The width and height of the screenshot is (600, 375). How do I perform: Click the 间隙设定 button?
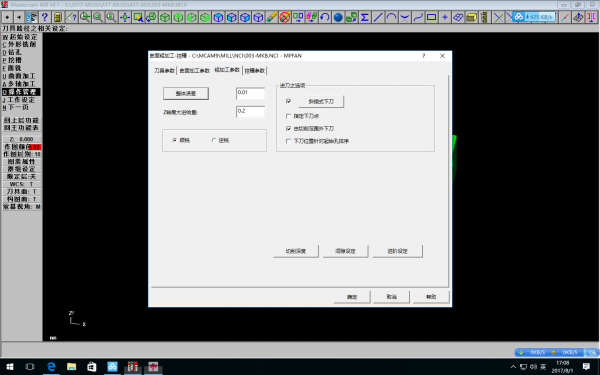[346, 251]
